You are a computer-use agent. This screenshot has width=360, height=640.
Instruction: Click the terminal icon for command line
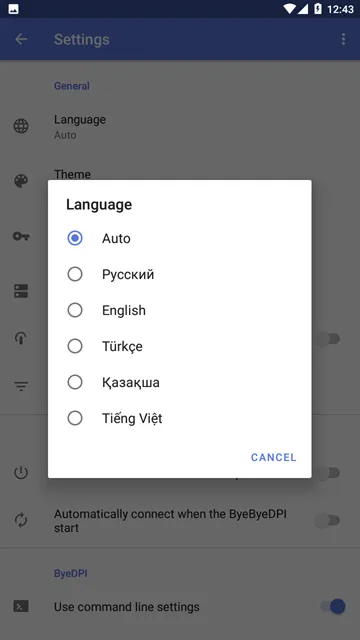[21, 606]
